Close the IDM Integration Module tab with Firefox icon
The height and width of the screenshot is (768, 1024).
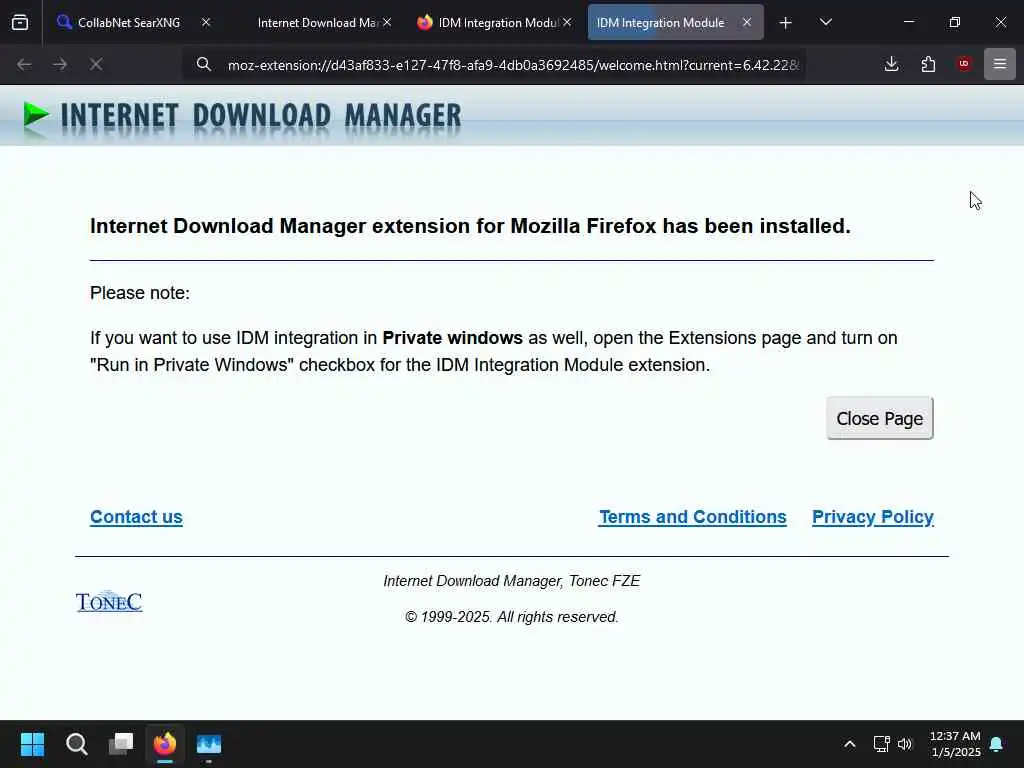click(568, 22)
